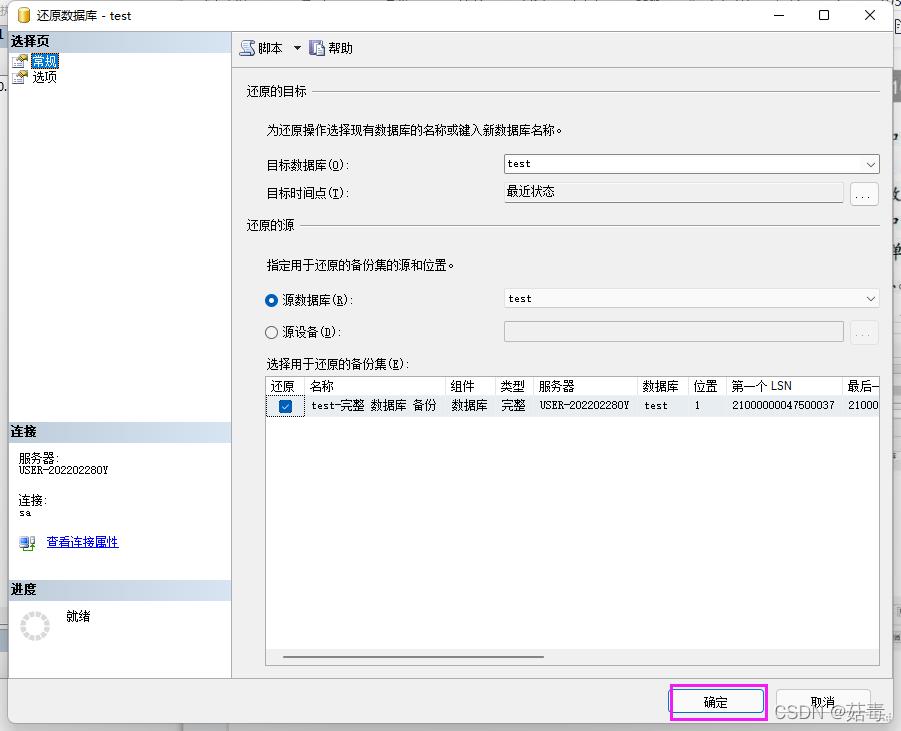901x731 pixels.
Task: Click the 类型 column header
Action: pos(514,386)
